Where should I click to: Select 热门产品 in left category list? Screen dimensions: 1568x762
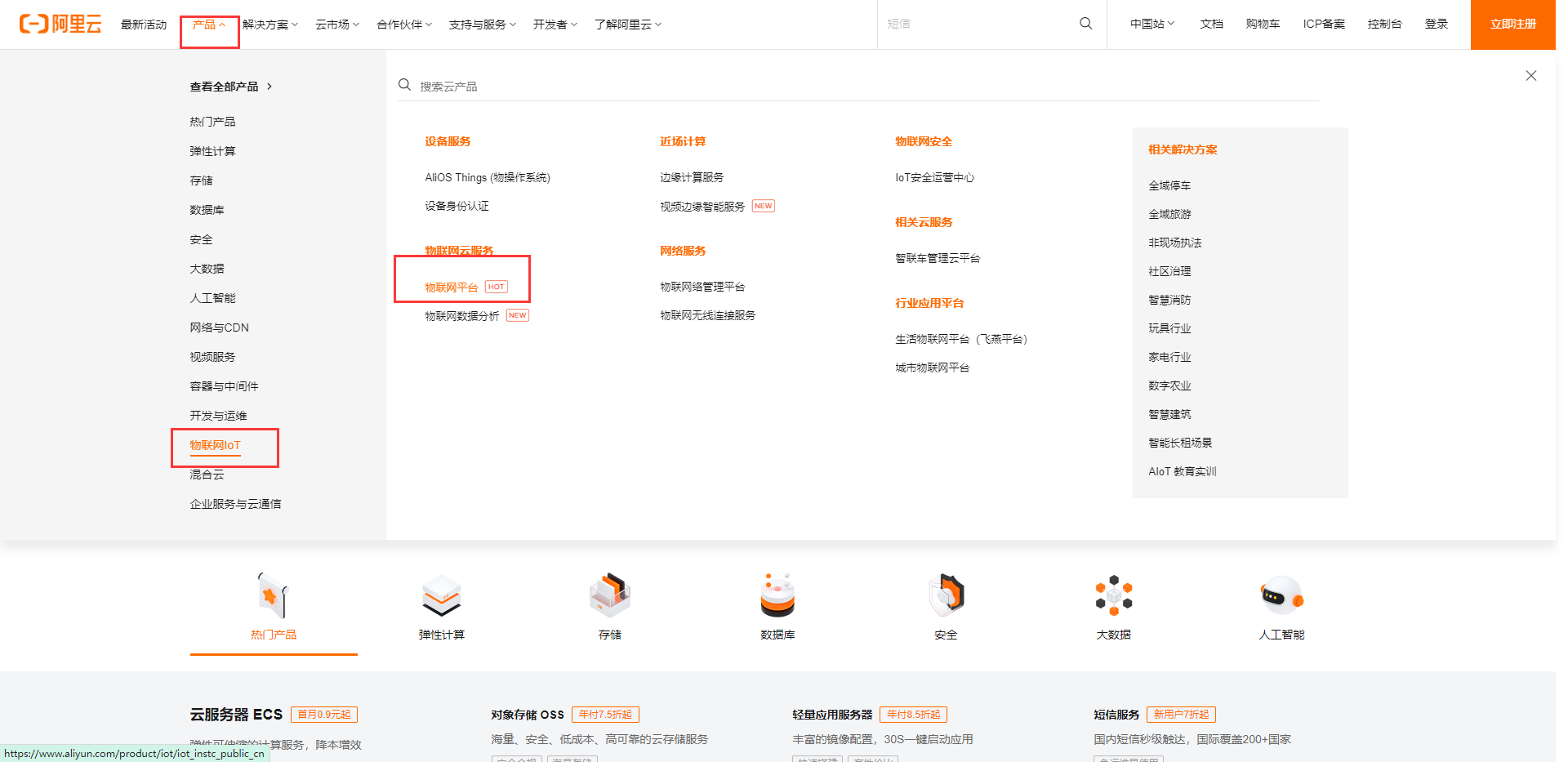click(212, 122)
